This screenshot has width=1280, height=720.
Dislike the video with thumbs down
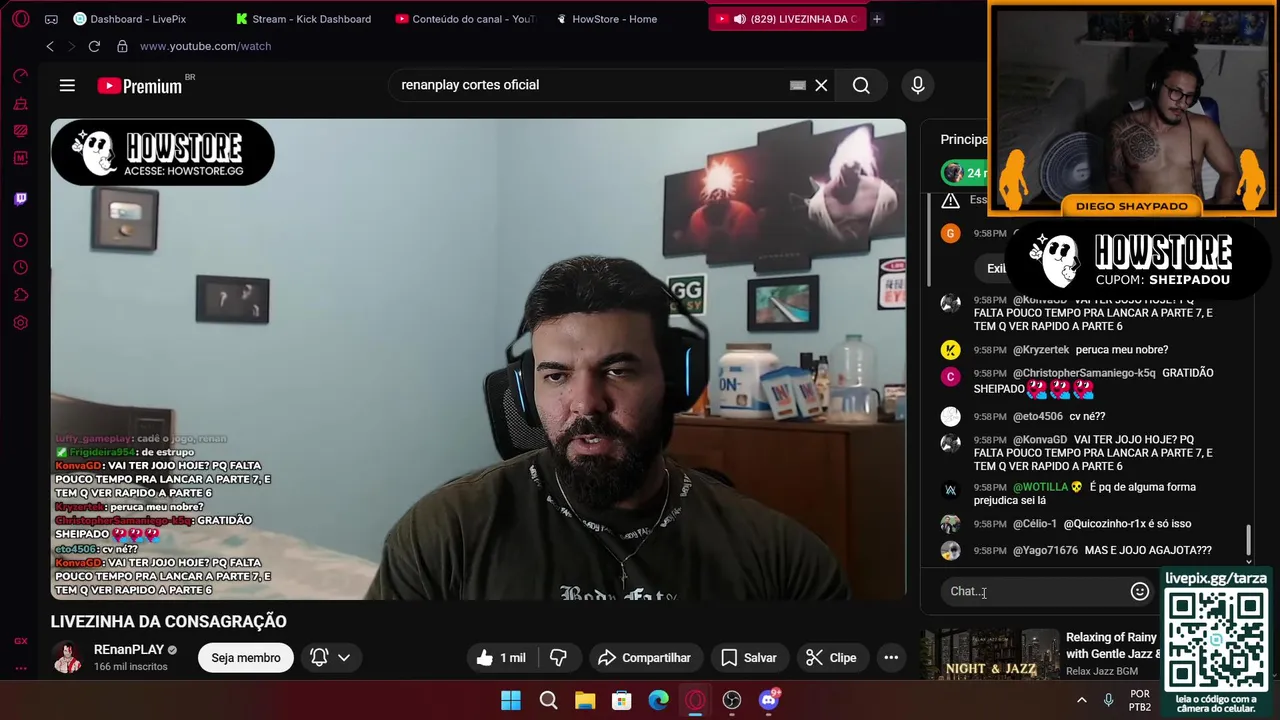tap(559, 657)
